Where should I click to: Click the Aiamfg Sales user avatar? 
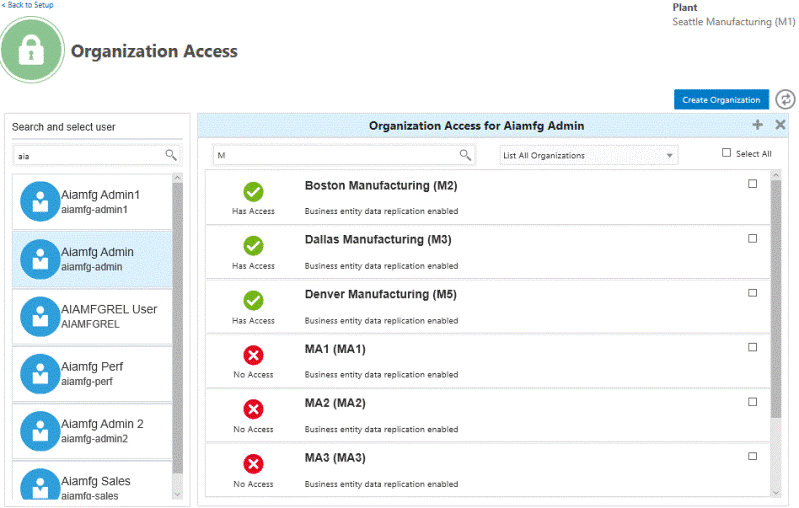(x=40, y=484)
